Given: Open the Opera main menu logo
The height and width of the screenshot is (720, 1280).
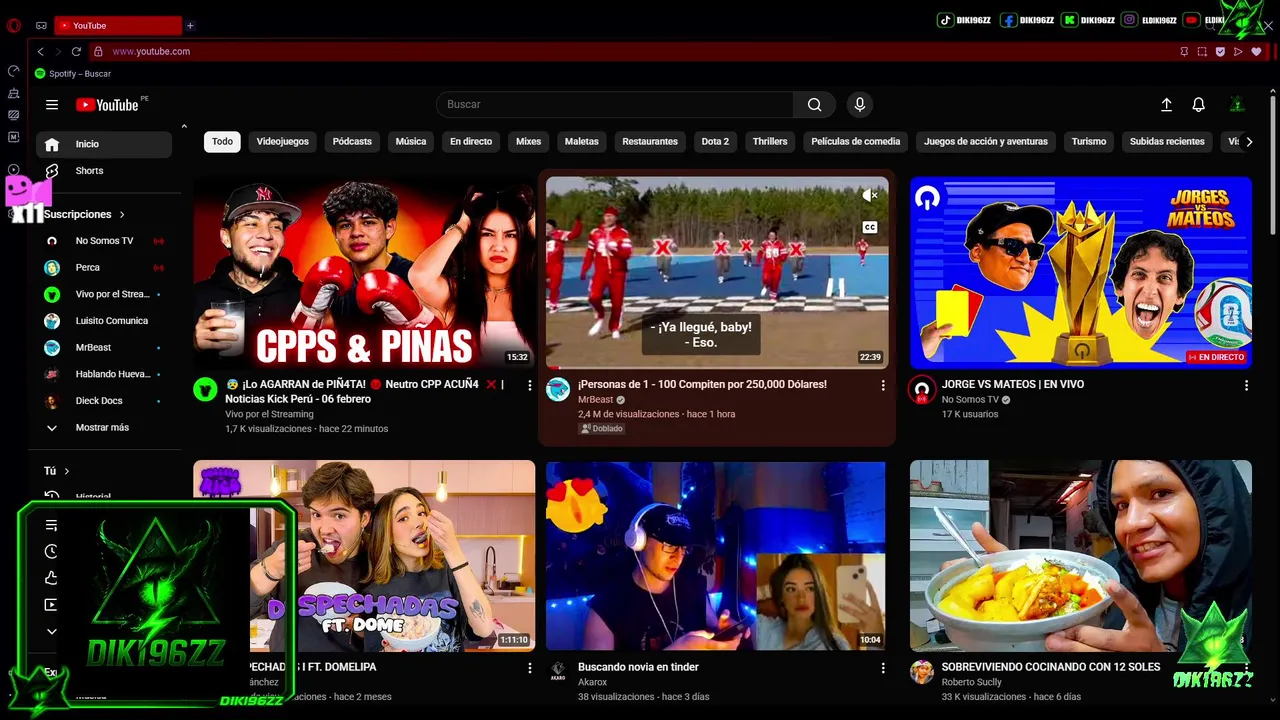Looking at the screenshot, I should [x=14, y=25].
